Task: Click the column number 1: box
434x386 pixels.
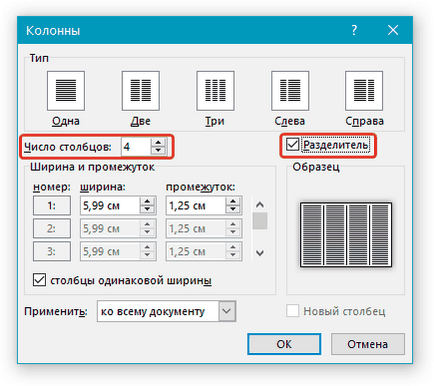Action: pyautogui.click(x=52, y=205)
